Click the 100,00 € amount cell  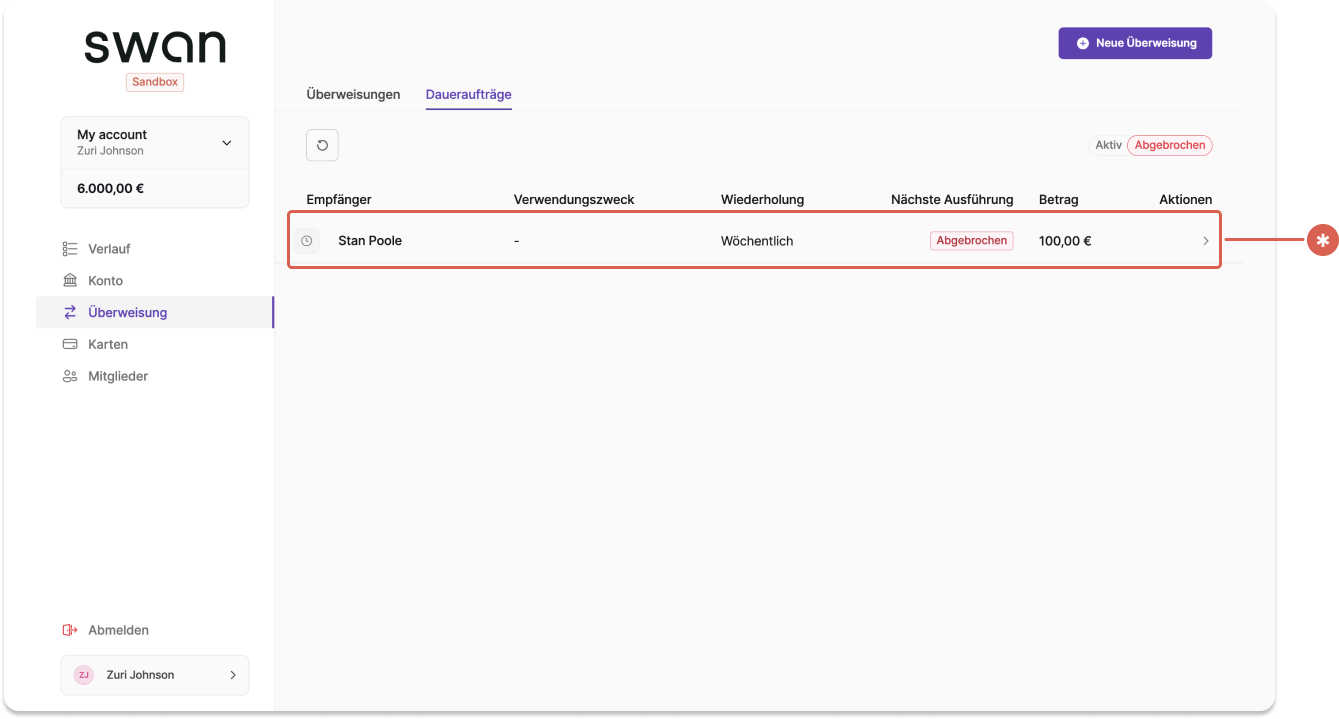coord(1065,241)
